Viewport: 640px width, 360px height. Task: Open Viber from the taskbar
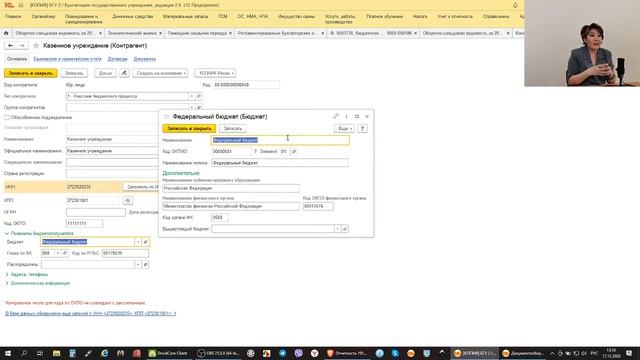(298, 353)
